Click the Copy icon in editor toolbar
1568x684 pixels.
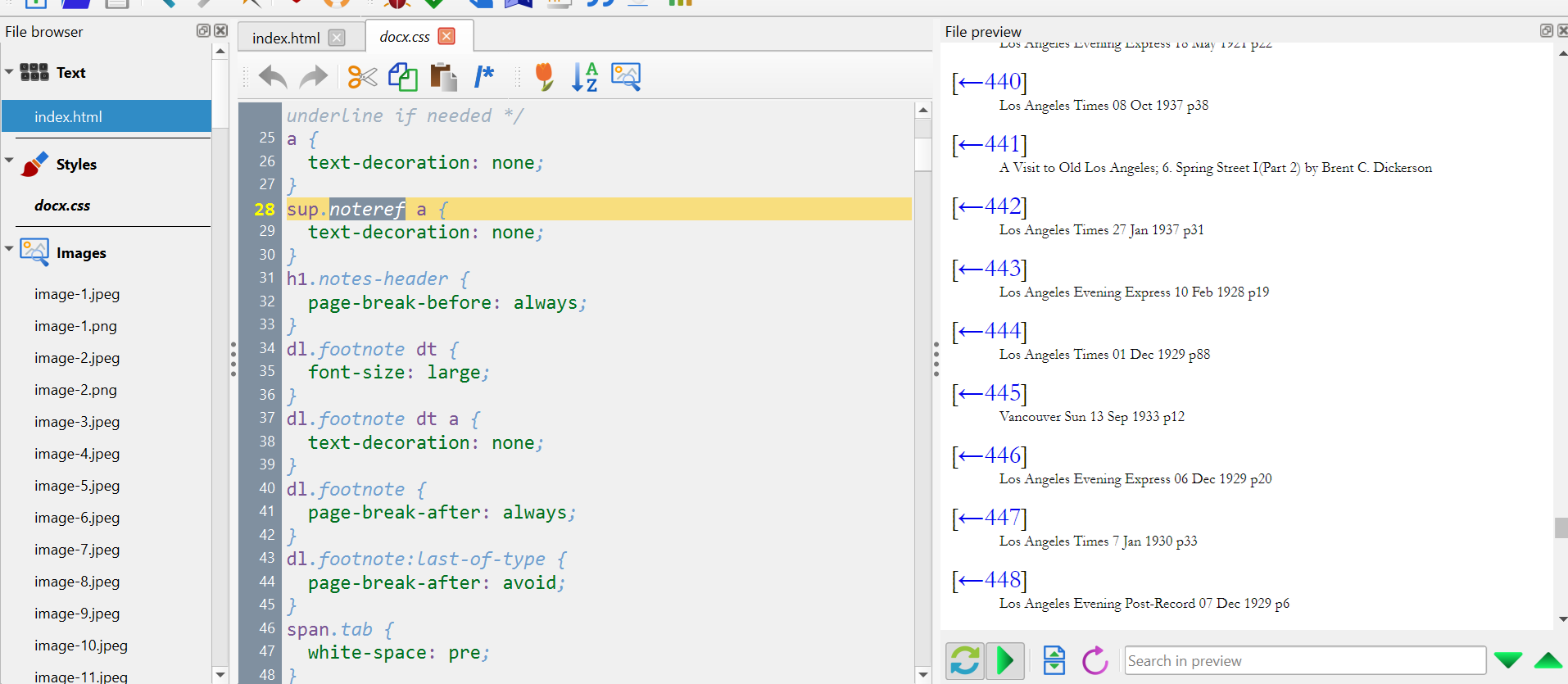(x=402, y=77)
